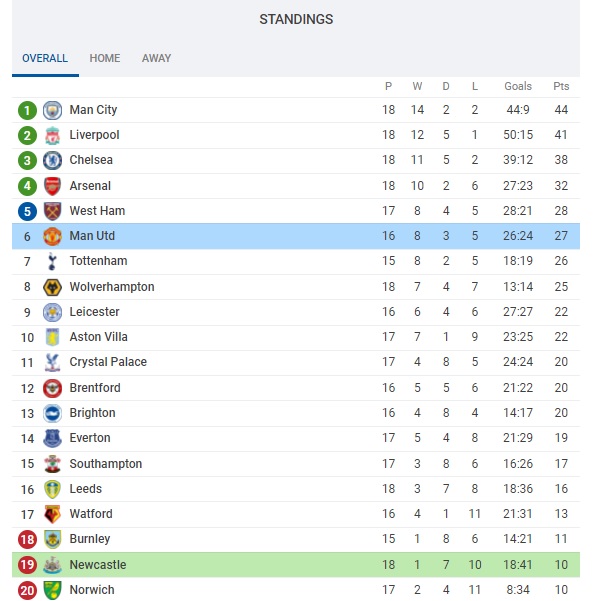The height and width of the screenshot is (601, 600).
Task: Click the Chelsea club crest
Action: [x=52, y=160]
